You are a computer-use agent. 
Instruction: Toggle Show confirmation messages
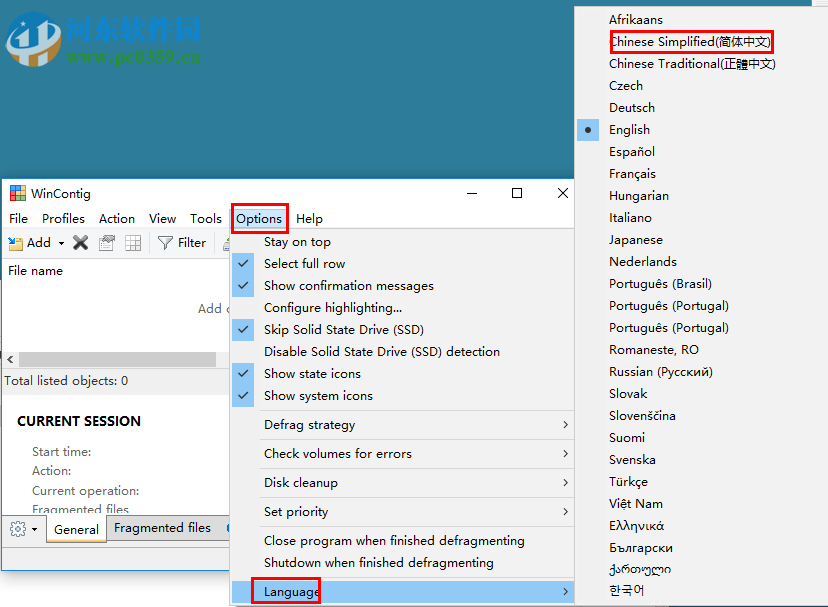(x=402, y=286)
